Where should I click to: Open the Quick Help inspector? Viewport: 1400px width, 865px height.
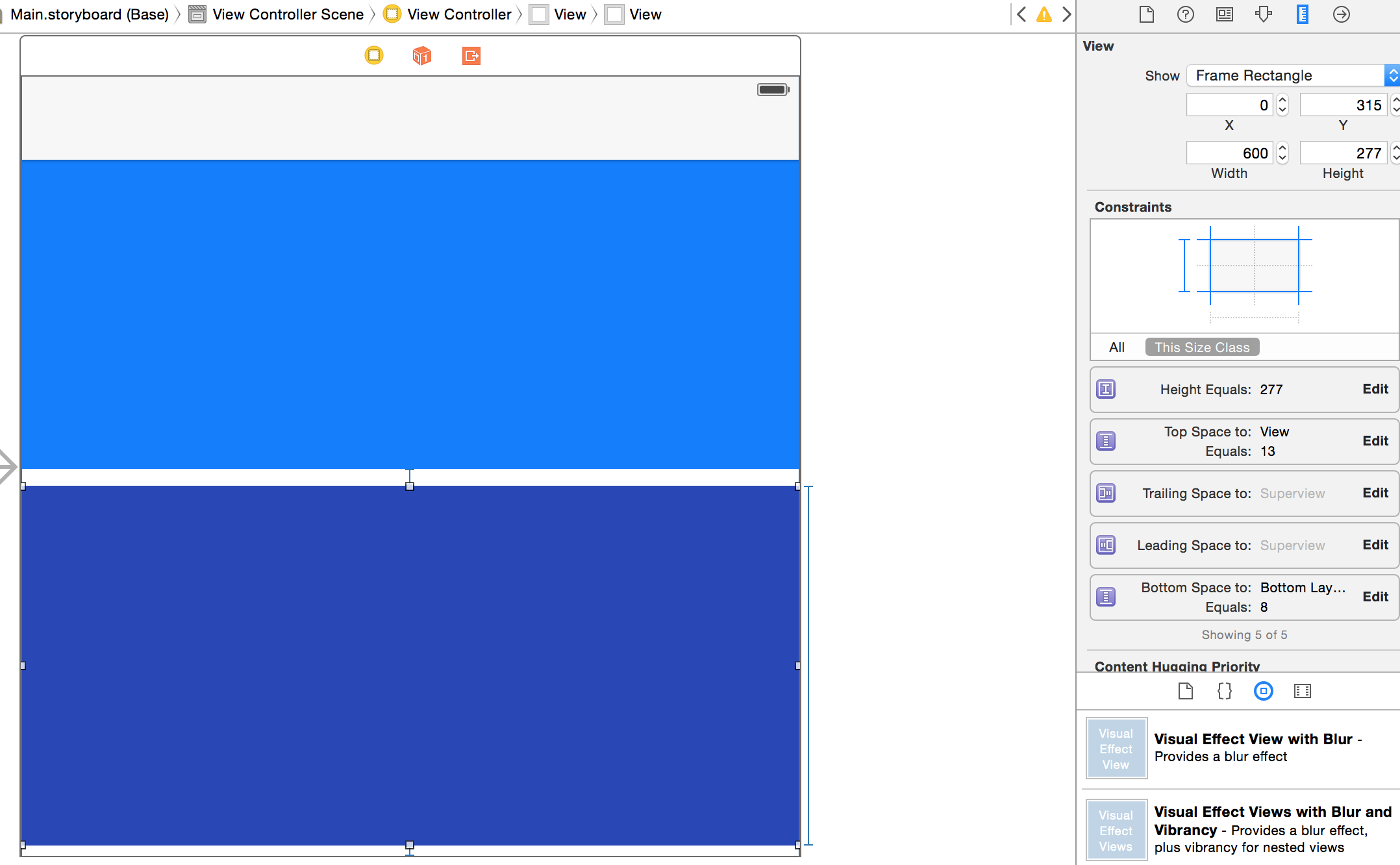tap(1185, 14)
